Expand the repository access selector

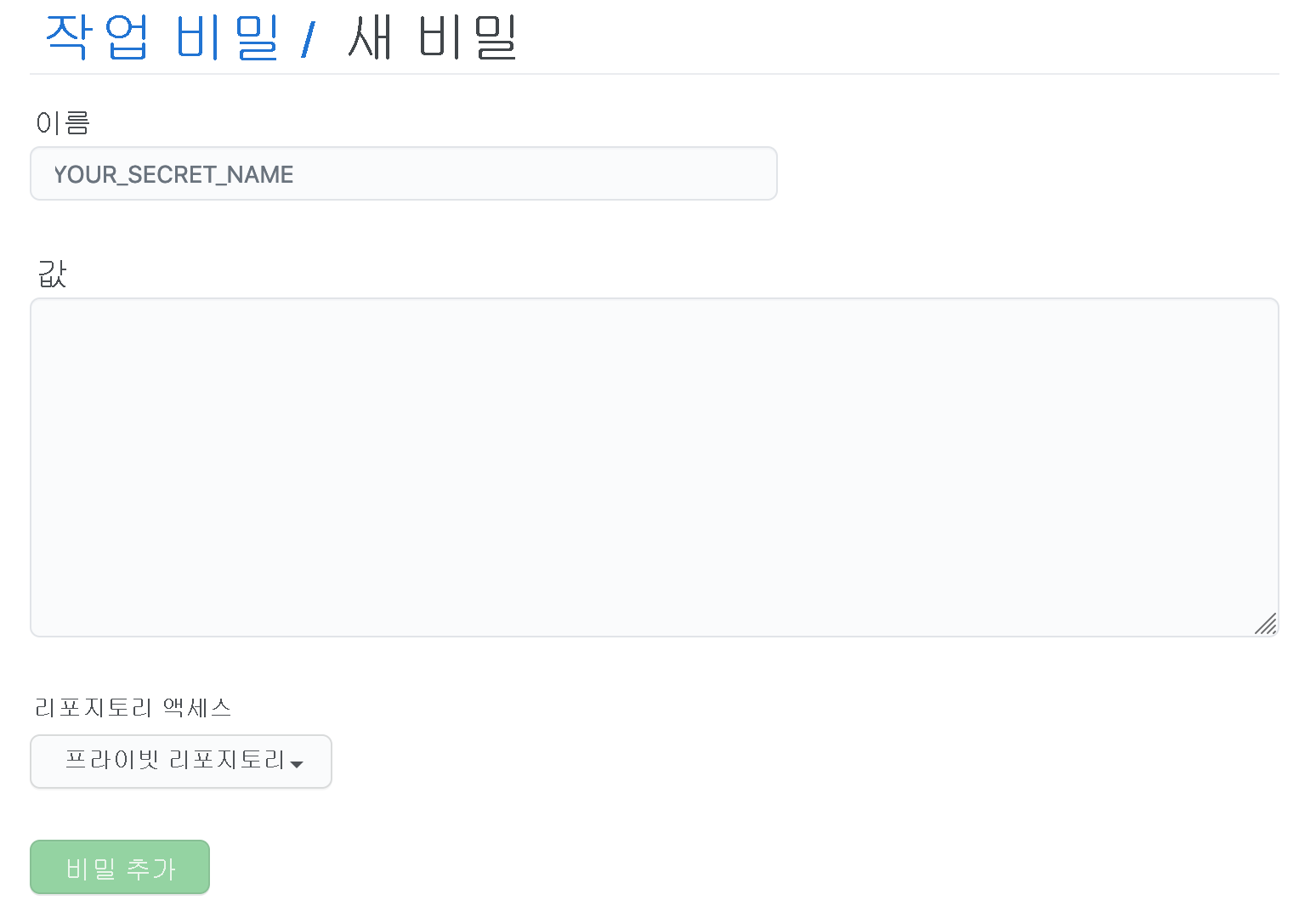point(180,762)
